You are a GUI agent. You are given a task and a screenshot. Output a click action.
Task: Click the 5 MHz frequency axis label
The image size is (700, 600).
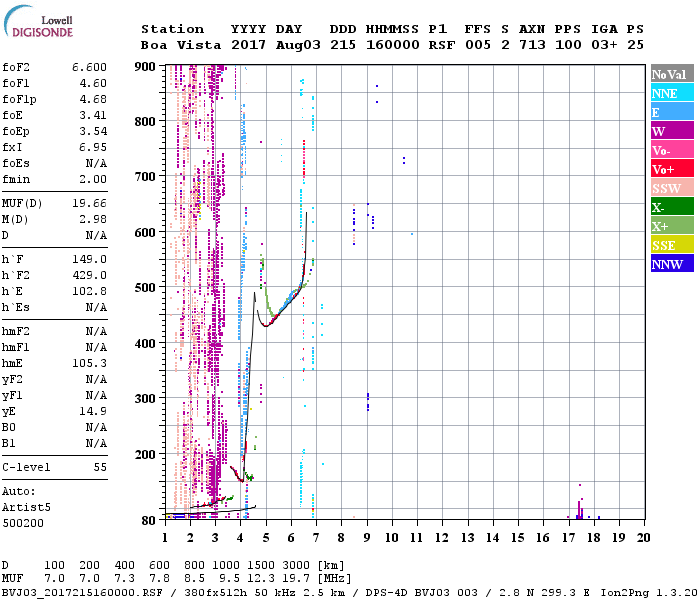pos(266,538)
